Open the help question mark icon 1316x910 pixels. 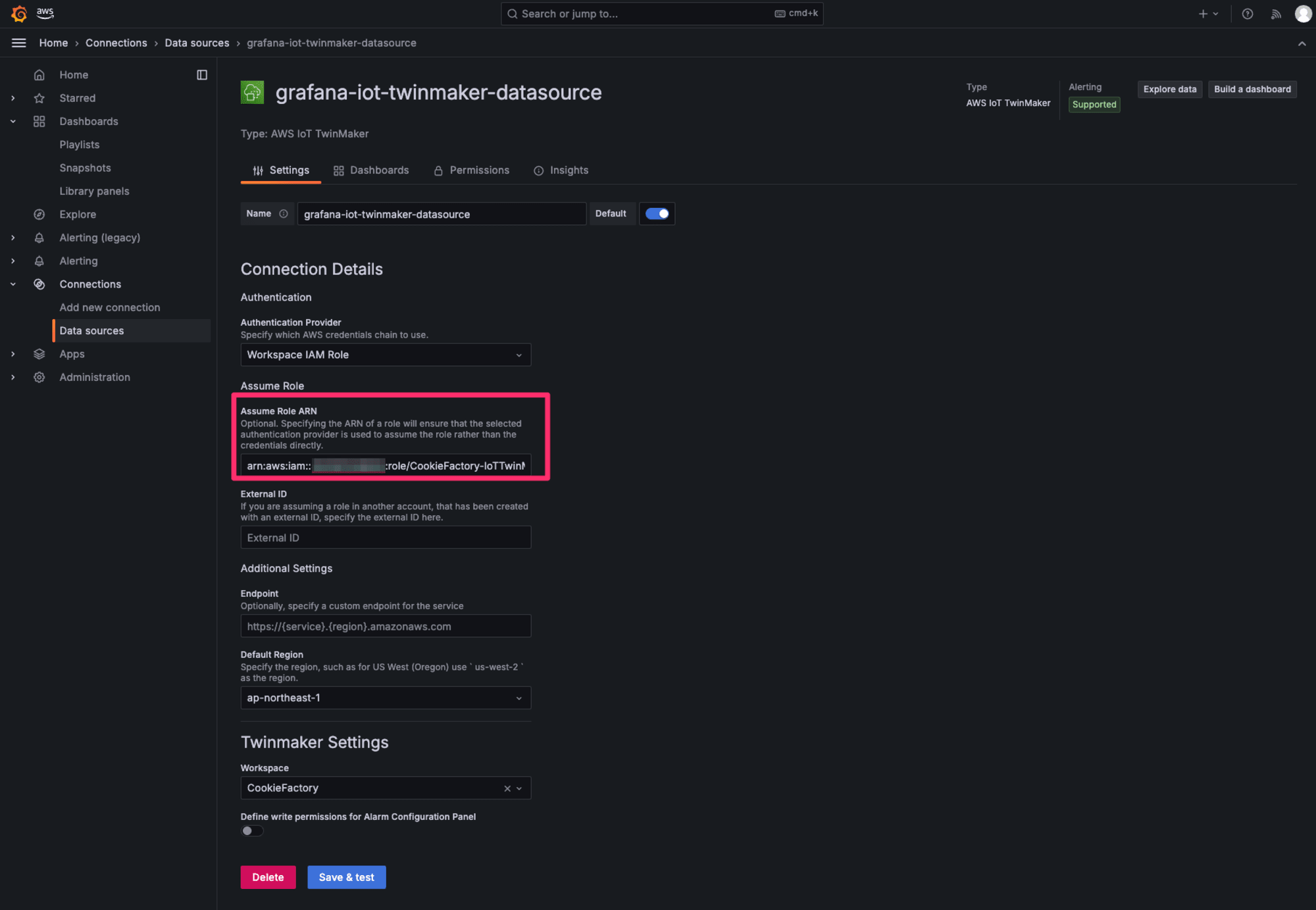1248,14
